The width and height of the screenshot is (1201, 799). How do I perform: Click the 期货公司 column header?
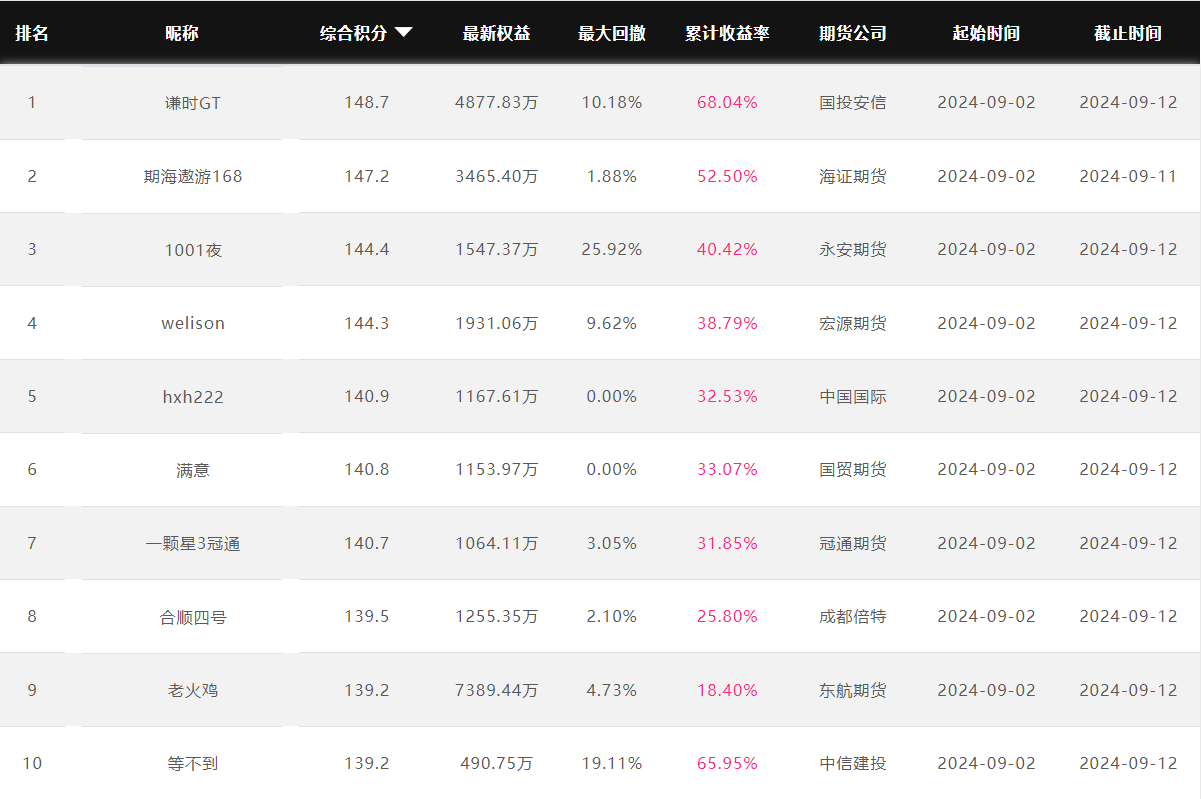[x=853, y=33]
